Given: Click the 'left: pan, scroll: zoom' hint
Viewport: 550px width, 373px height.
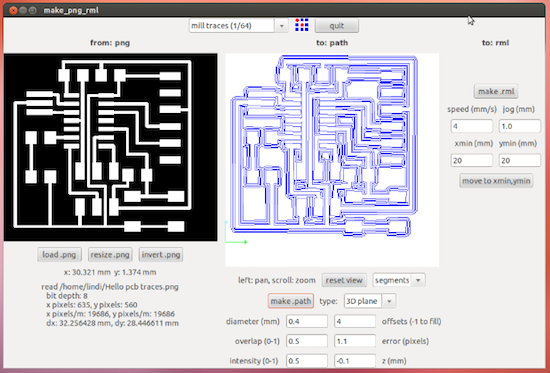Looking at the screenshot, I should coord(276,280).
